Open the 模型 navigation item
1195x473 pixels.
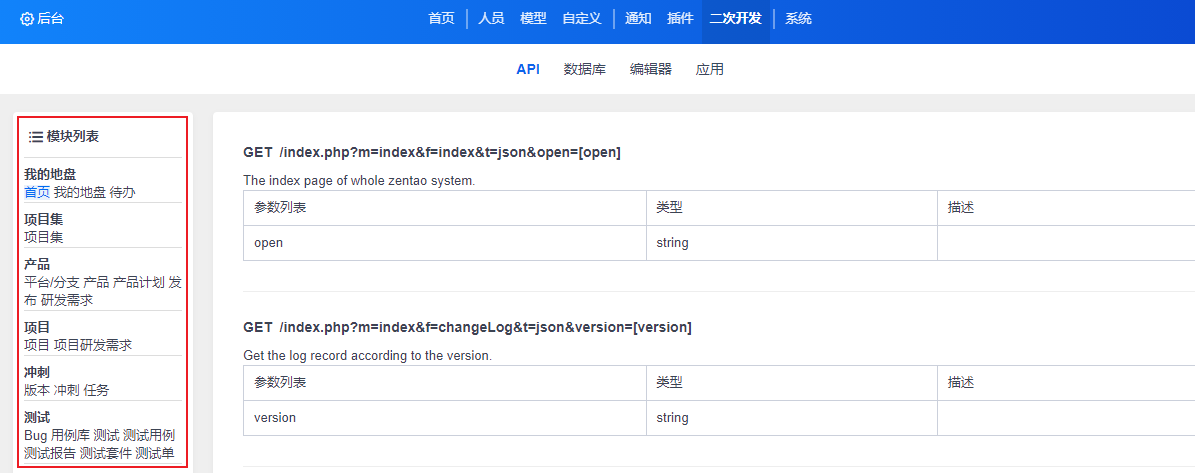pos(533,18)
